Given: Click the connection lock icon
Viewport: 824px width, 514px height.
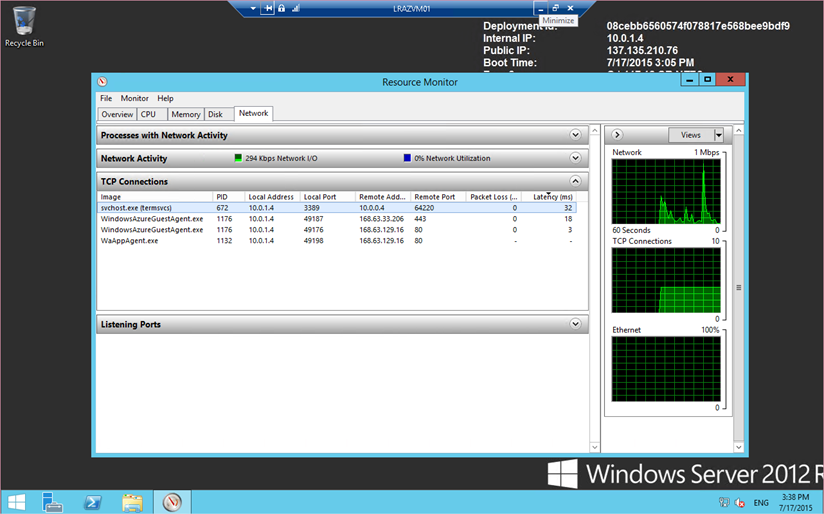Looking at the screenshot, I should [x=282, y=8].
